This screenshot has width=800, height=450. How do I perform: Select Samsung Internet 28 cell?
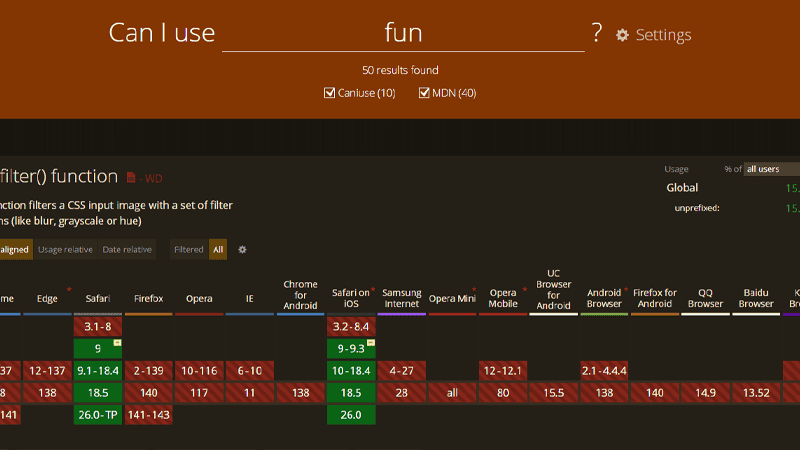[402, 393]
